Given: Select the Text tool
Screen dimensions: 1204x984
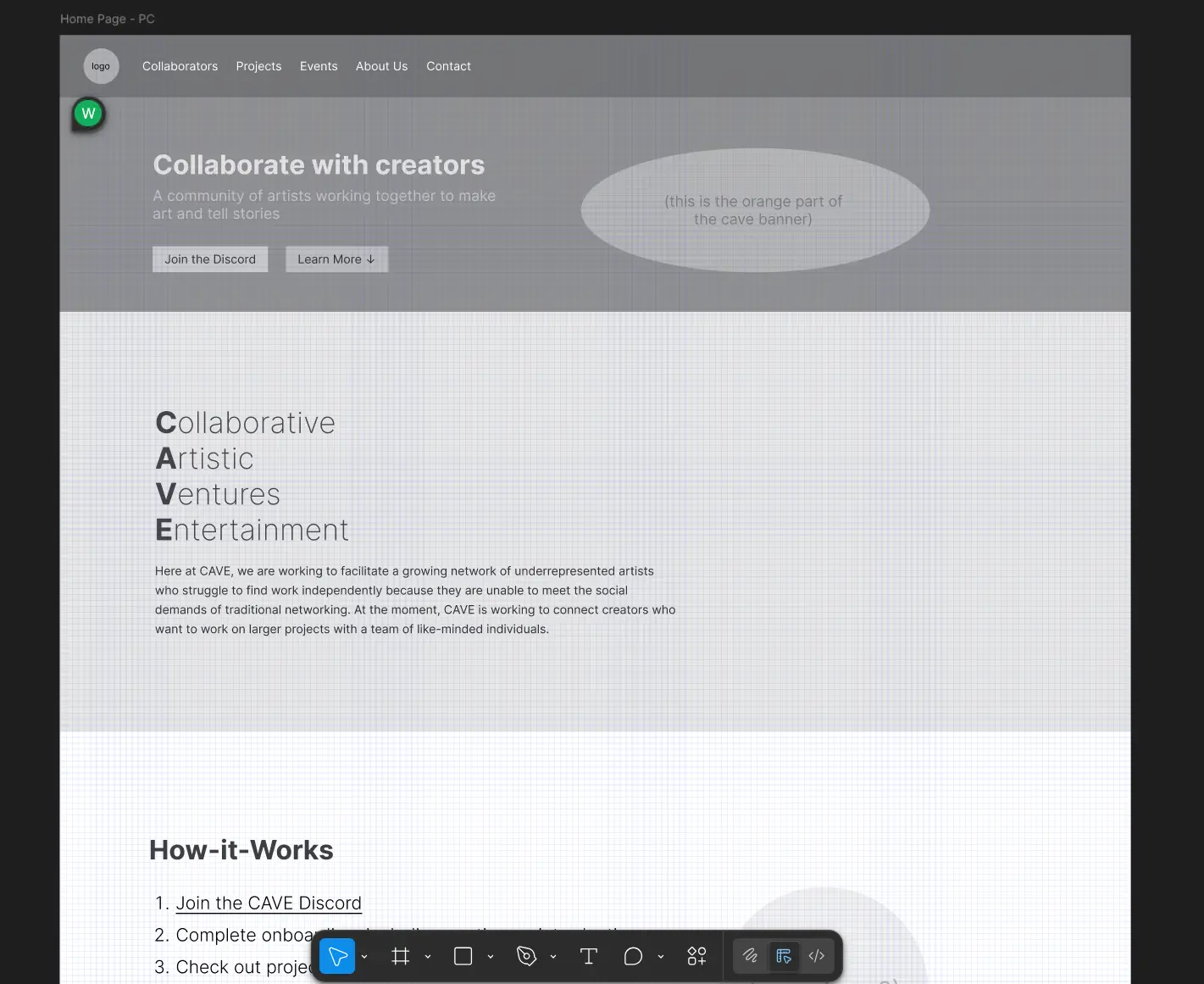Looking at the screenshot, I should click(x=588, y=956).
